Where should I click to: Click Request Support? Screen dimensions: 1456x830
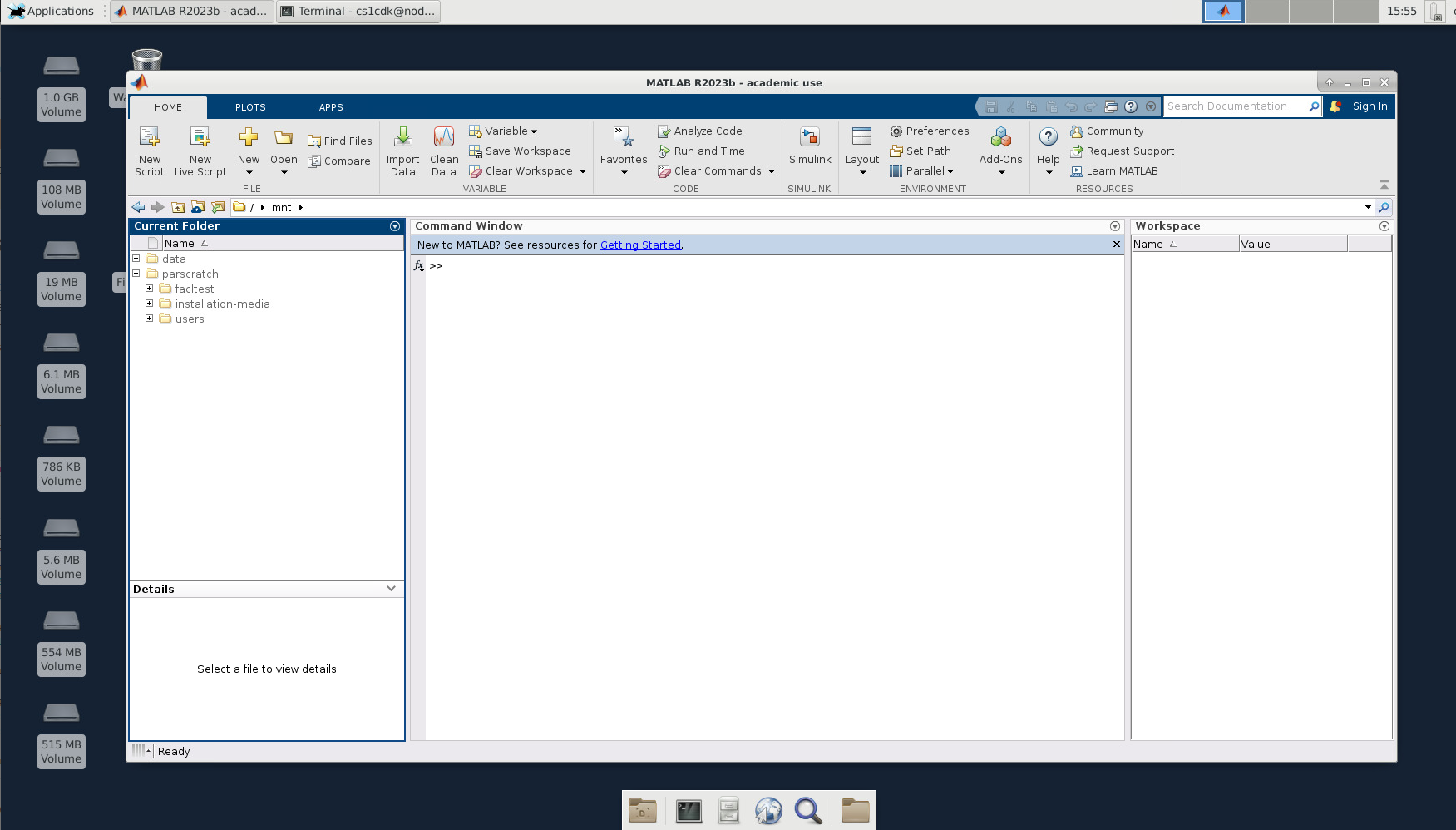(x=1122, y=151)
